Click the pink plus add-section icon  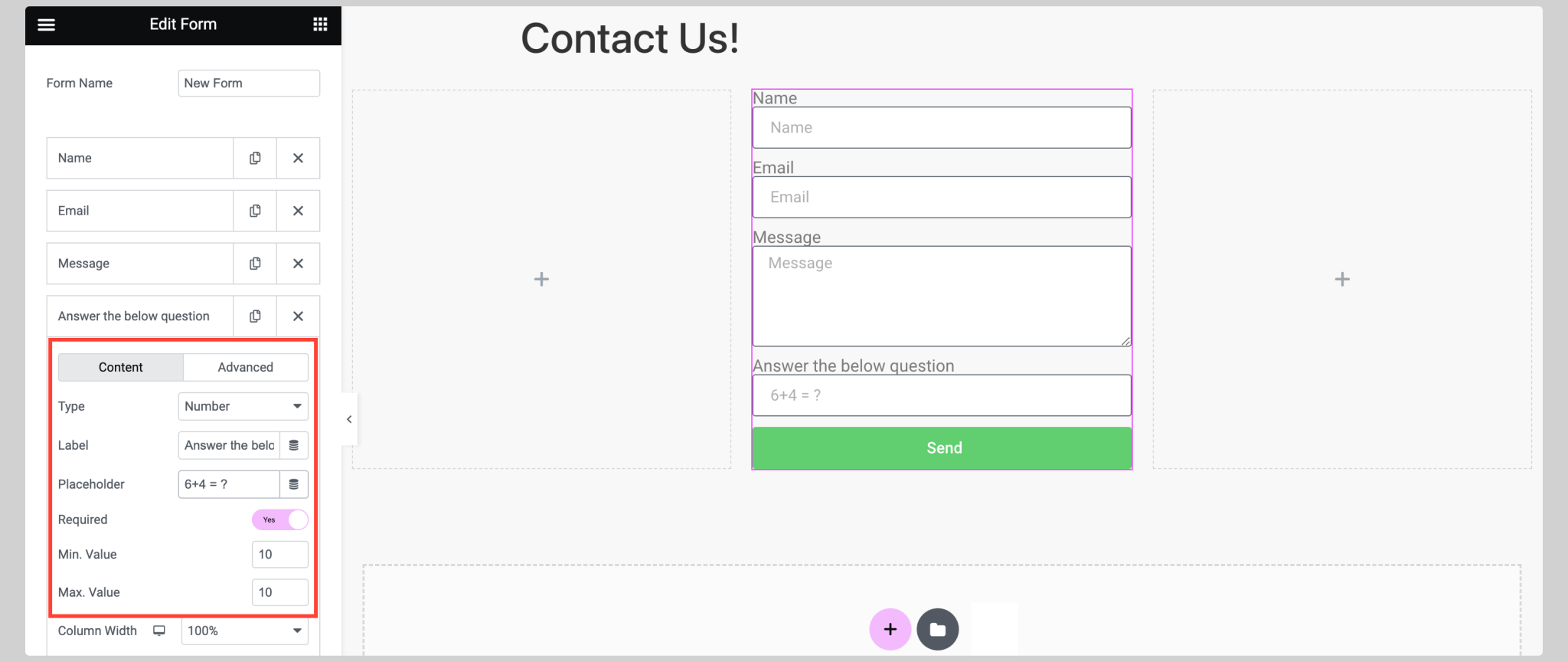(890, 629)
